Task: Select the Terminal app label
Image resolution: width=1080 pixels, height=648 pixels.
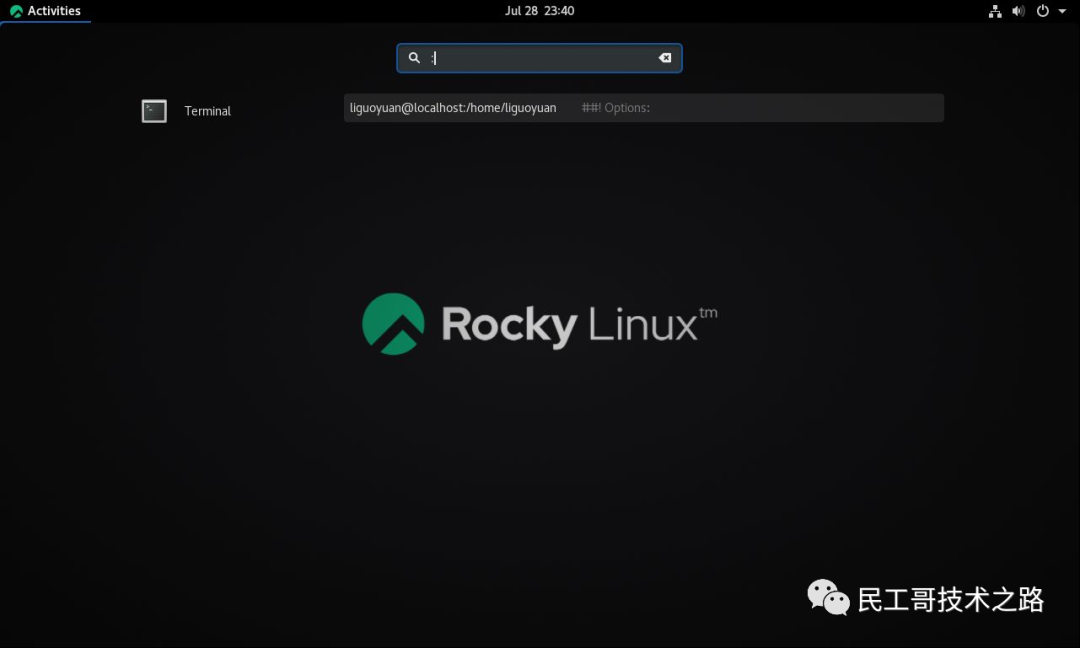Action: pyautogui.click(x=207, y=111)
